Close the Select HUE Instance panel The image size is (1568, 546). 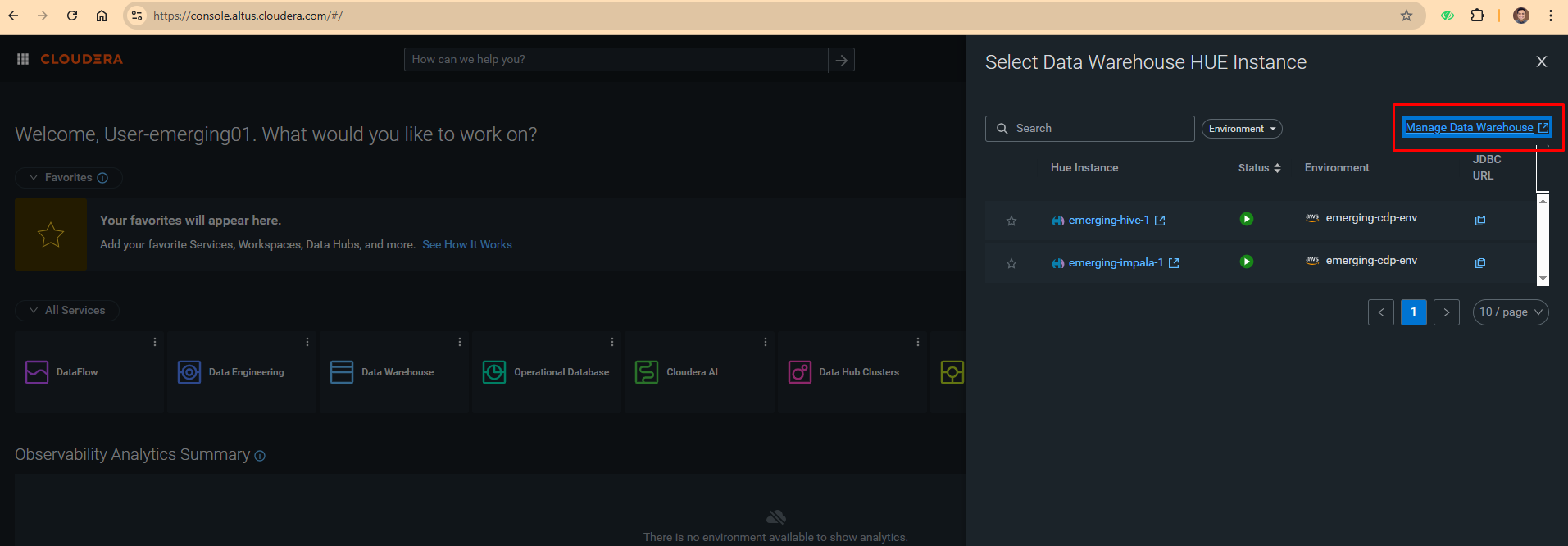(1542, 61)
